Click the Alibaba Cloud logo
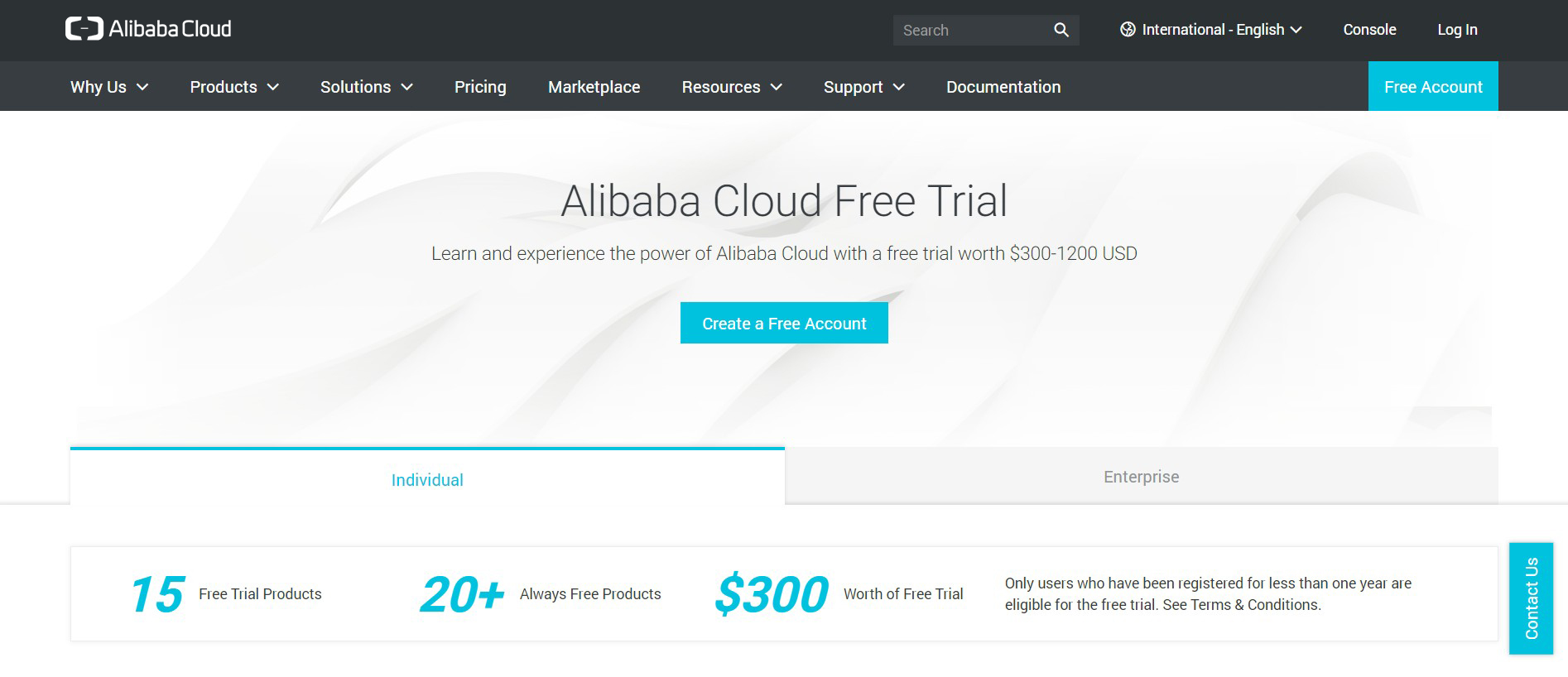The width and height of the screenshot is (1568, 677). [148, 29]
